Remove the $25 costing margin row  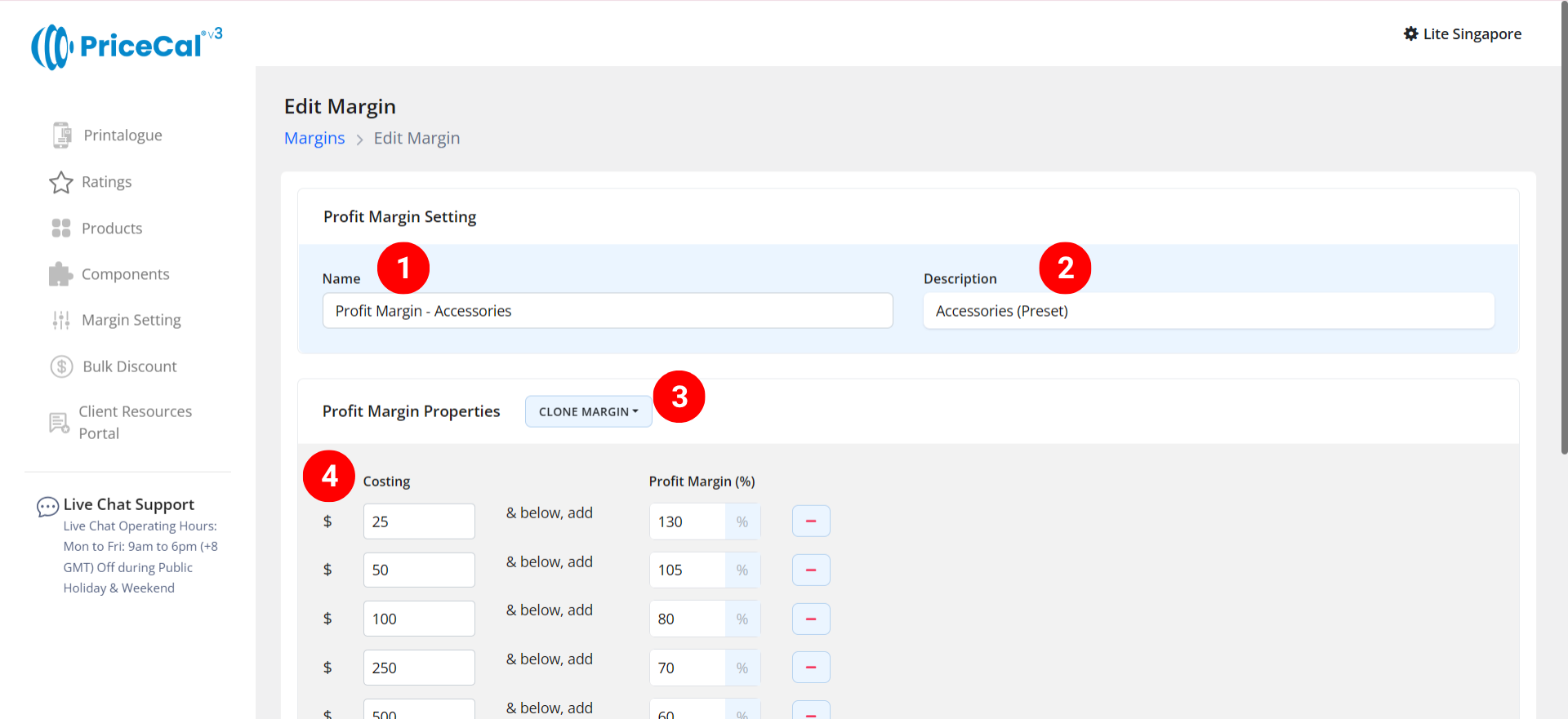pos(811,521)
